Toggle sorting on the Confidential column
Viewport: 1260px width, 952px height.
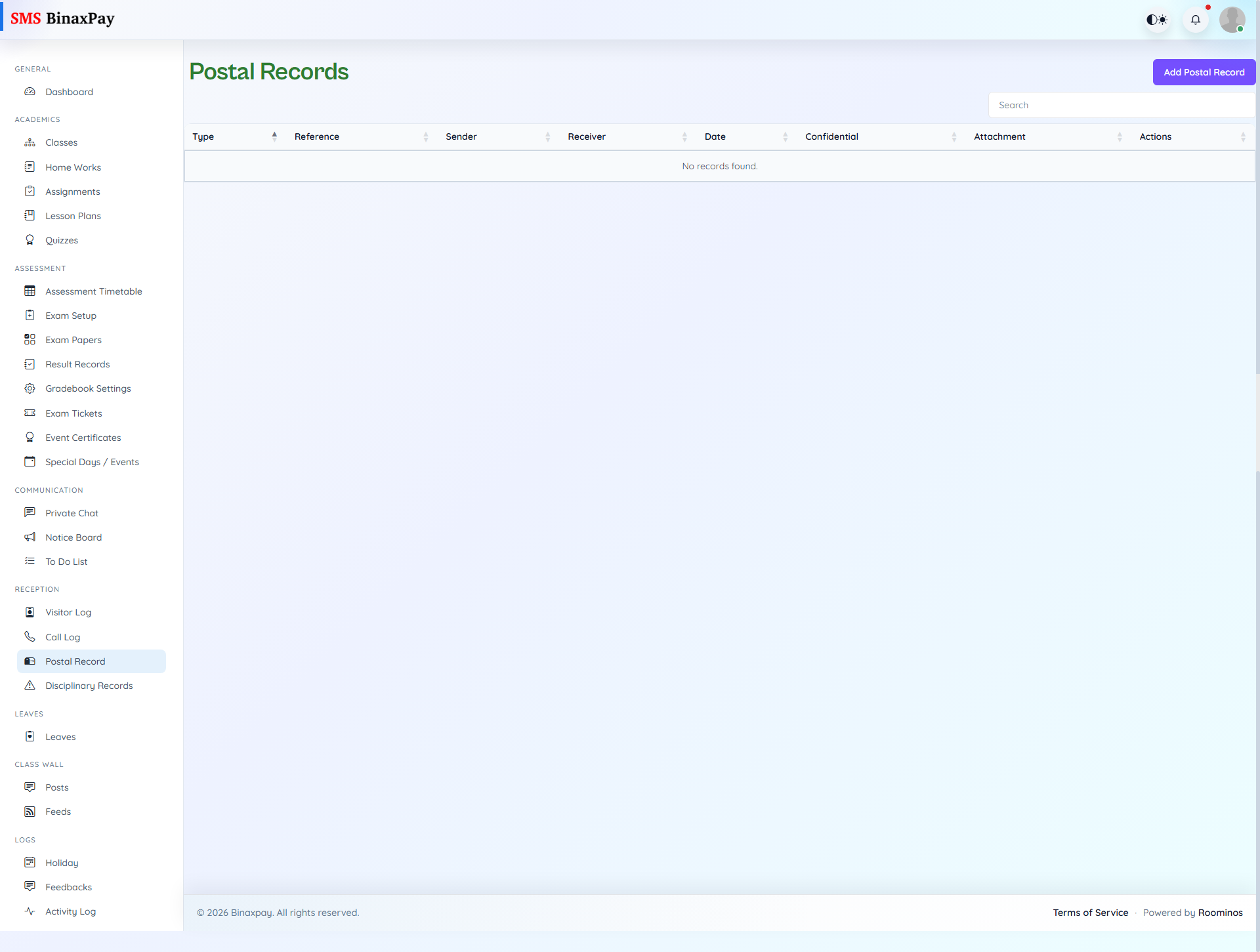tap(955, 136)
